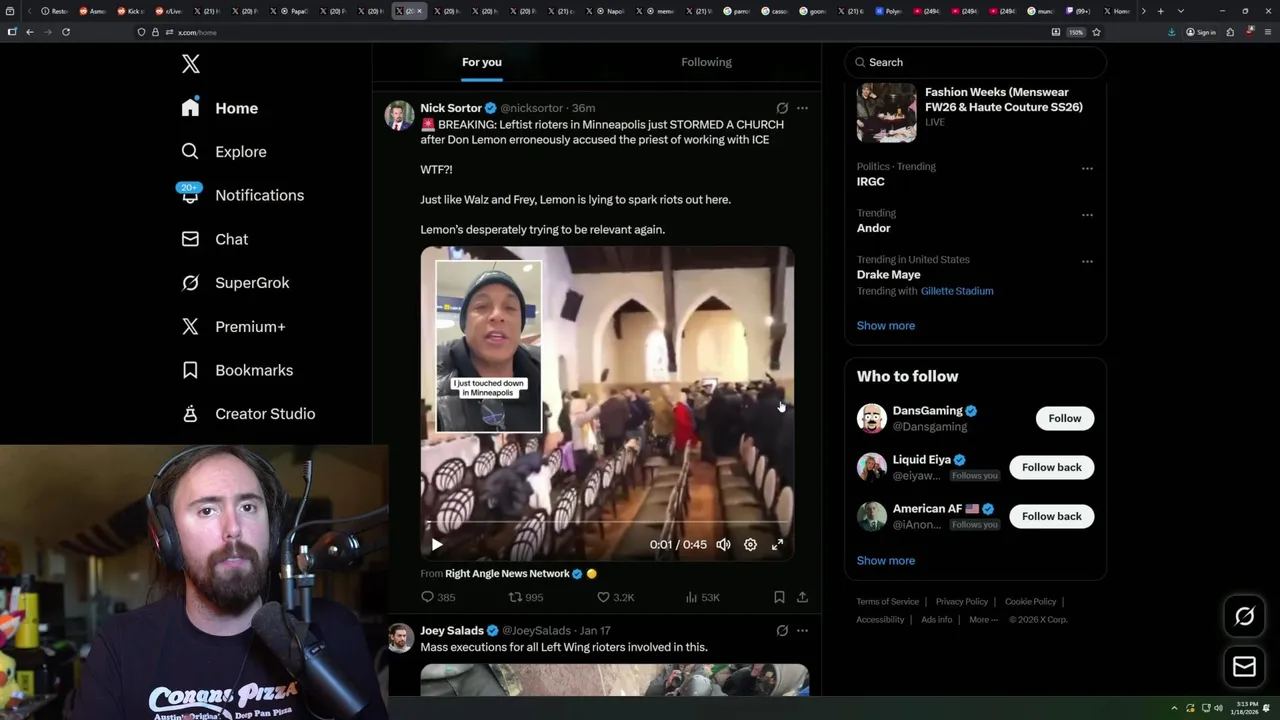The height and width of the screenshot is (720, 1280).
Task: Reply to Nick Sortor post (385 replies)
Action: coord(438,597)
